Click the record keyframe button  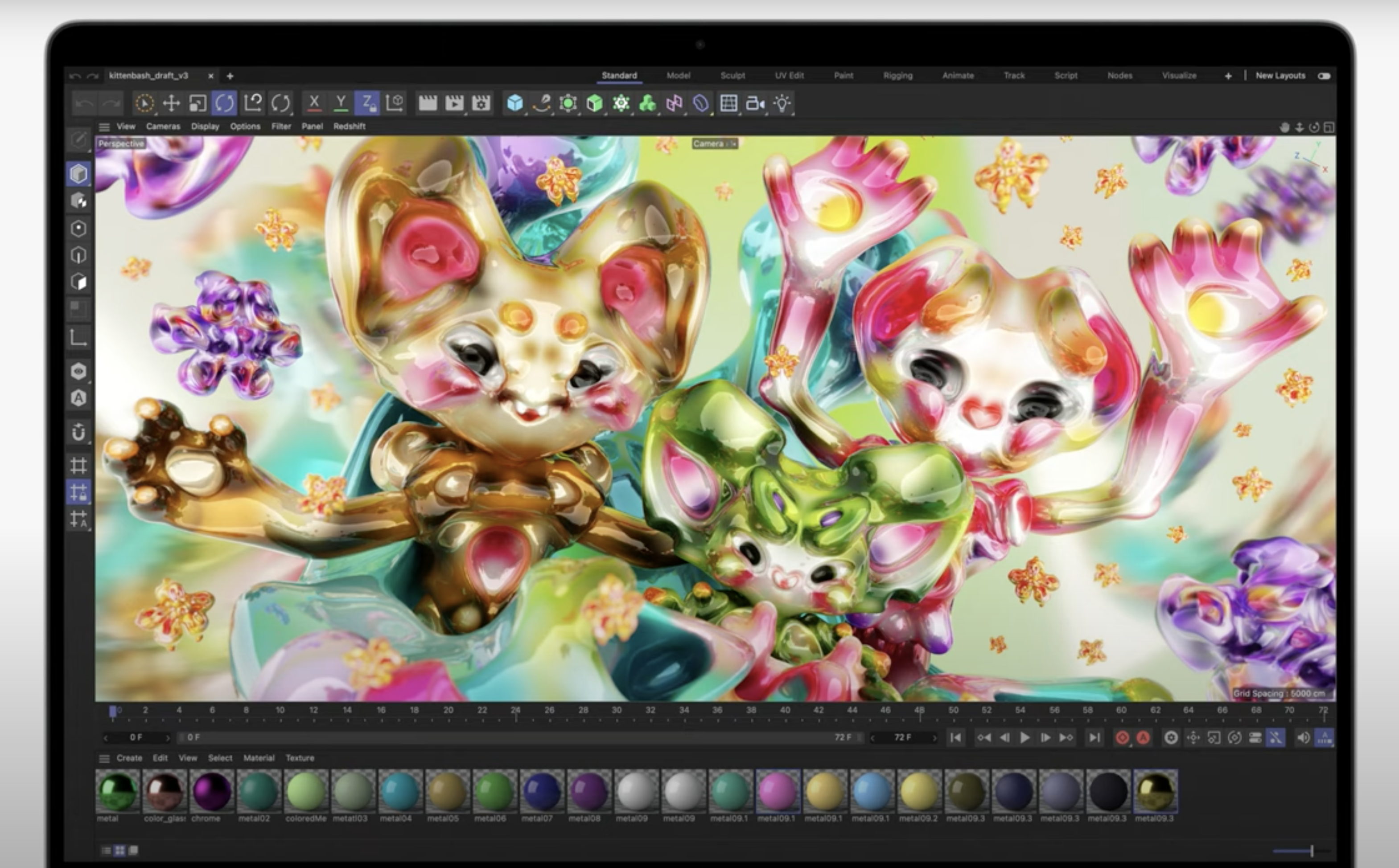(1122, 738)
